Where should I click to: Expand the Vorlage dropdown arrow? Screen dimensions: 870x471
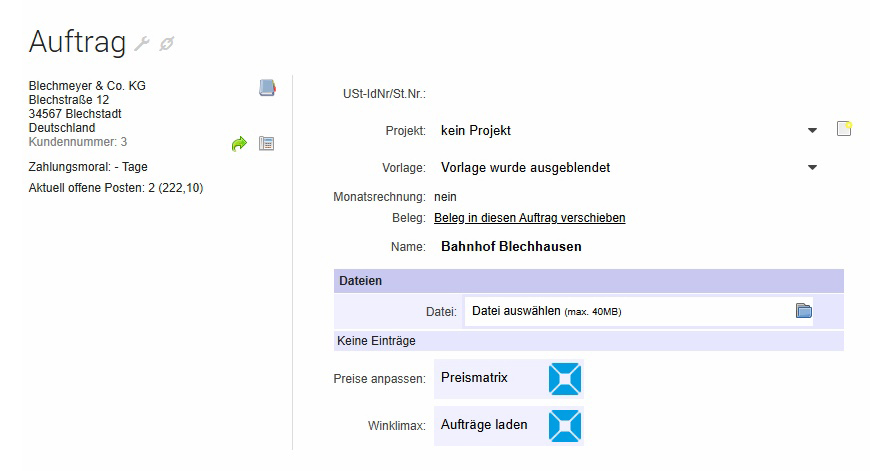(812, 168)
